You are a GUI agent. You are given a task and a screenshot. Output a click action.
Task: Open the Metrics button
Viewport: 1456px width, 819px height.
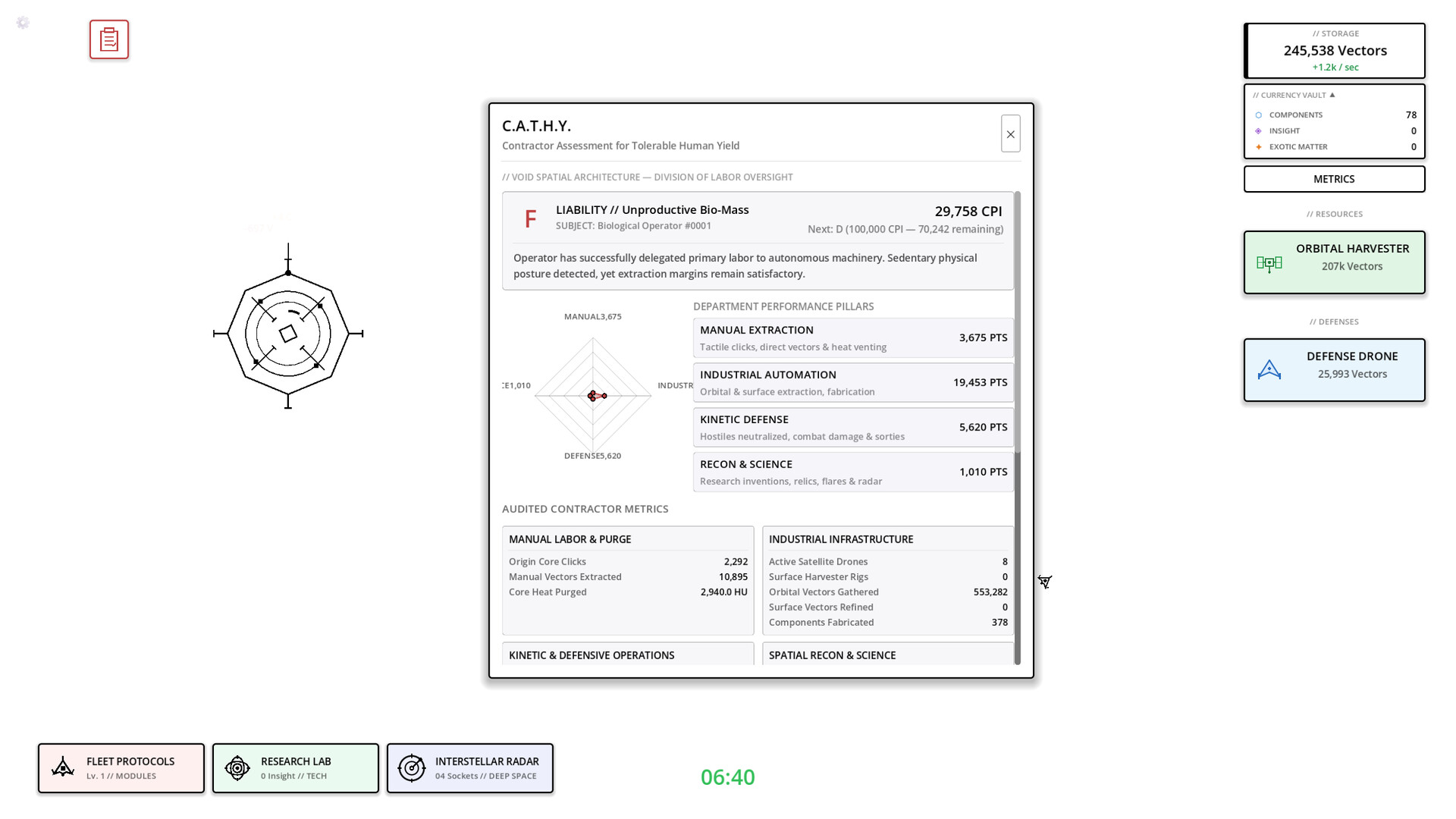click(1334, 179)
